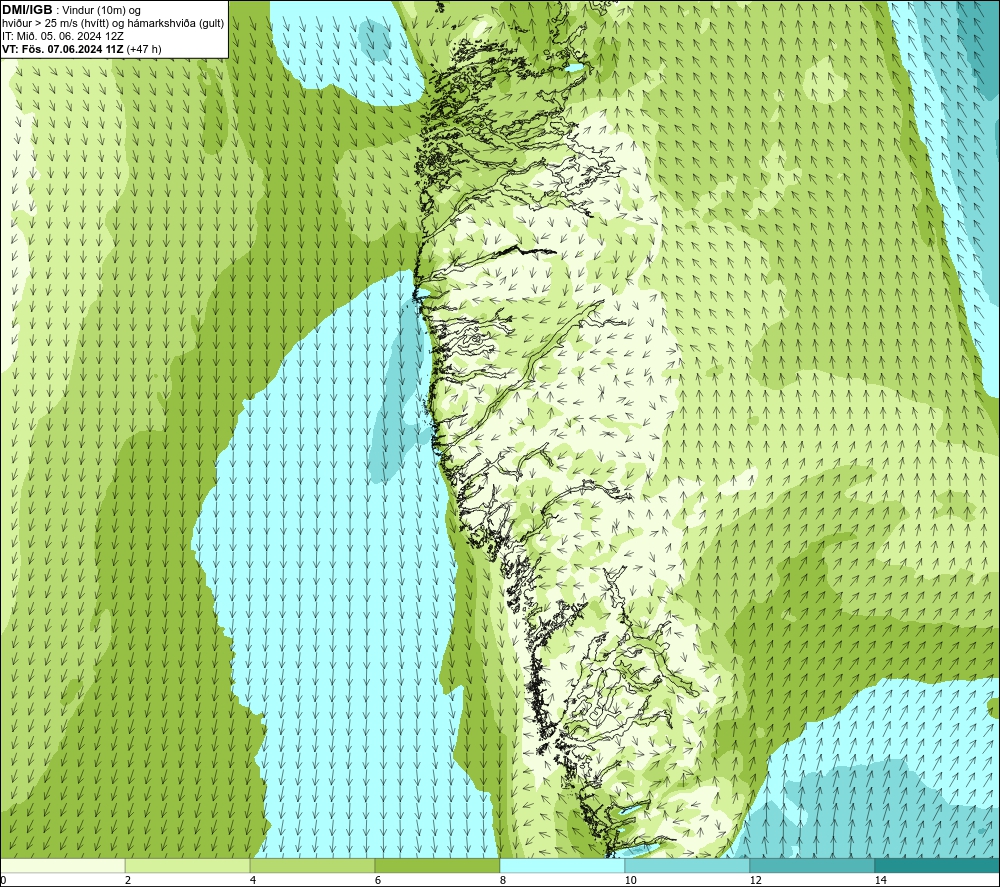This screenshot has width=1000, height=887.
Task: Click the 'DMI/IGB' title in the info box
Action: click(27, 10)
